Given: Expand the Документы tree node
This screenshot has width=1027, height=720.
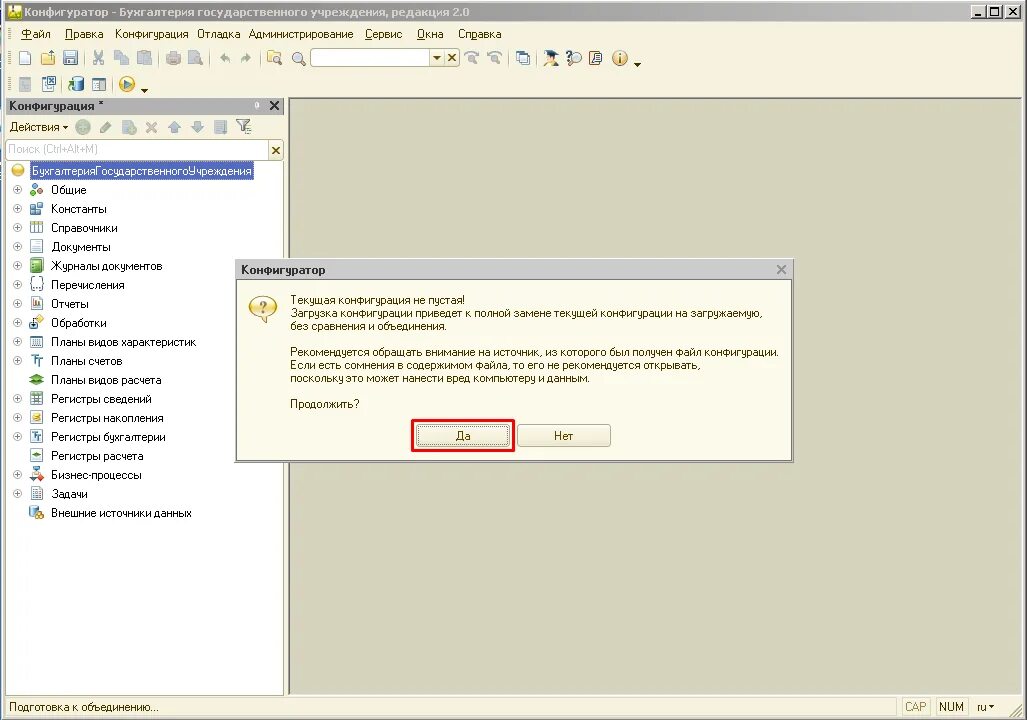Looking at the screenshot, I should [x=18, y=247].
